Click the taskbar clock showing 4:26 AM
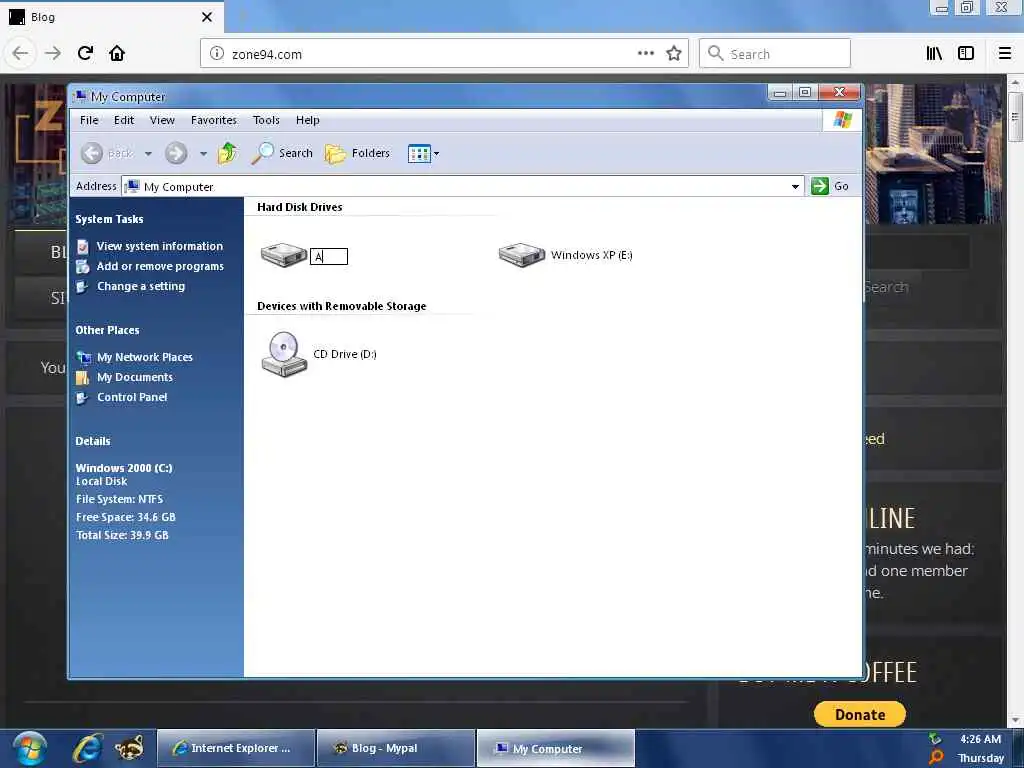1024x768 pixels. tap(980, 739)
